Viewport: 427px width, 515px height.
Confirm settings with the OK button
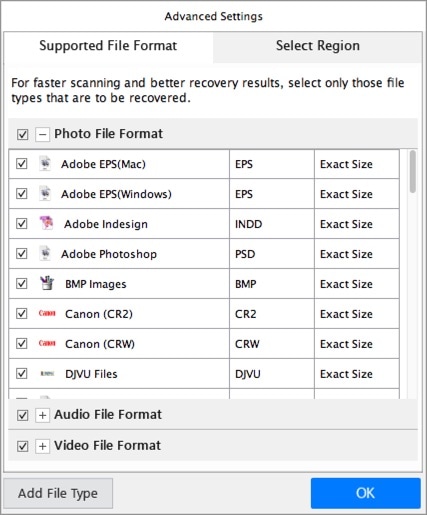tap(365, 493)
